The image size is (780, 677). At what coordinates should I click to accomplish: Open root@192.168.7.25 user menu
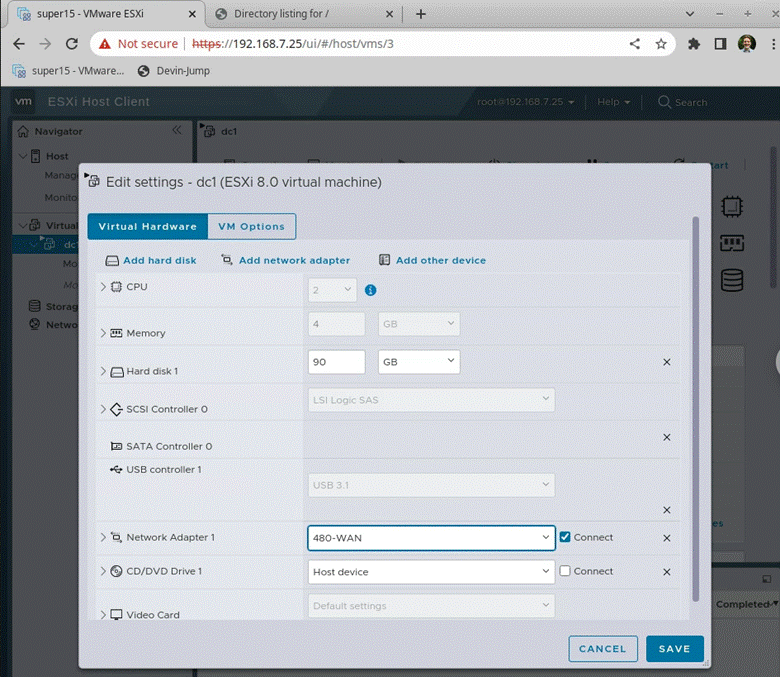click(x=525, y=102)
